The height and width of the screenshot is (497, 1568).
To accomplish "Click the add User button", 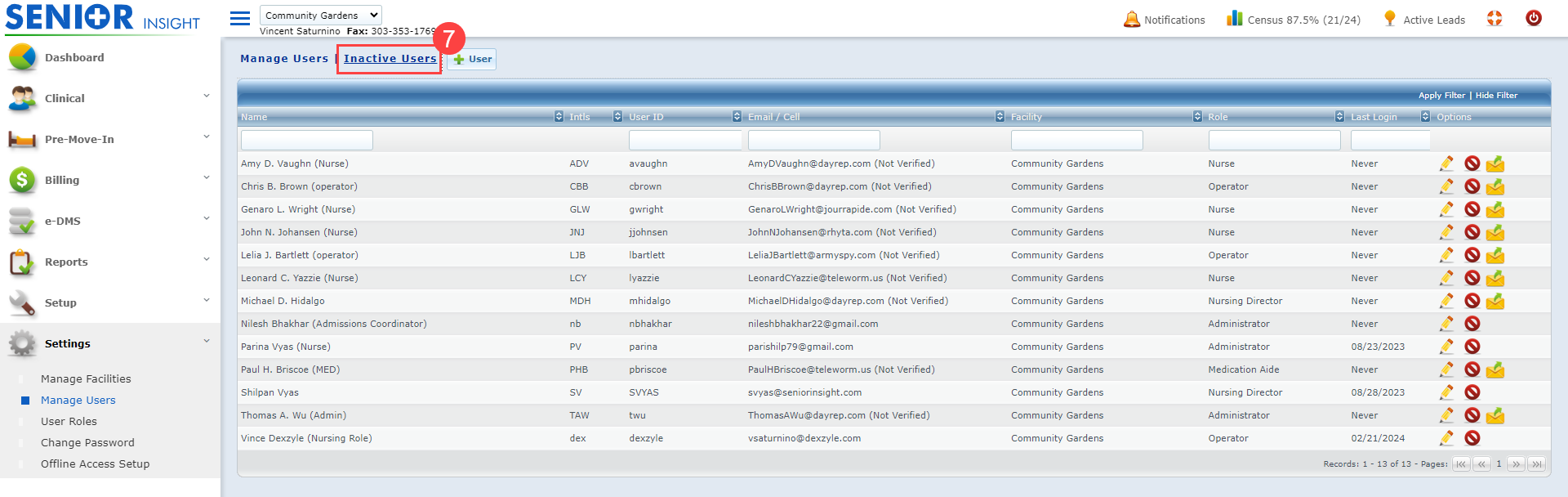I will (472, 59).
